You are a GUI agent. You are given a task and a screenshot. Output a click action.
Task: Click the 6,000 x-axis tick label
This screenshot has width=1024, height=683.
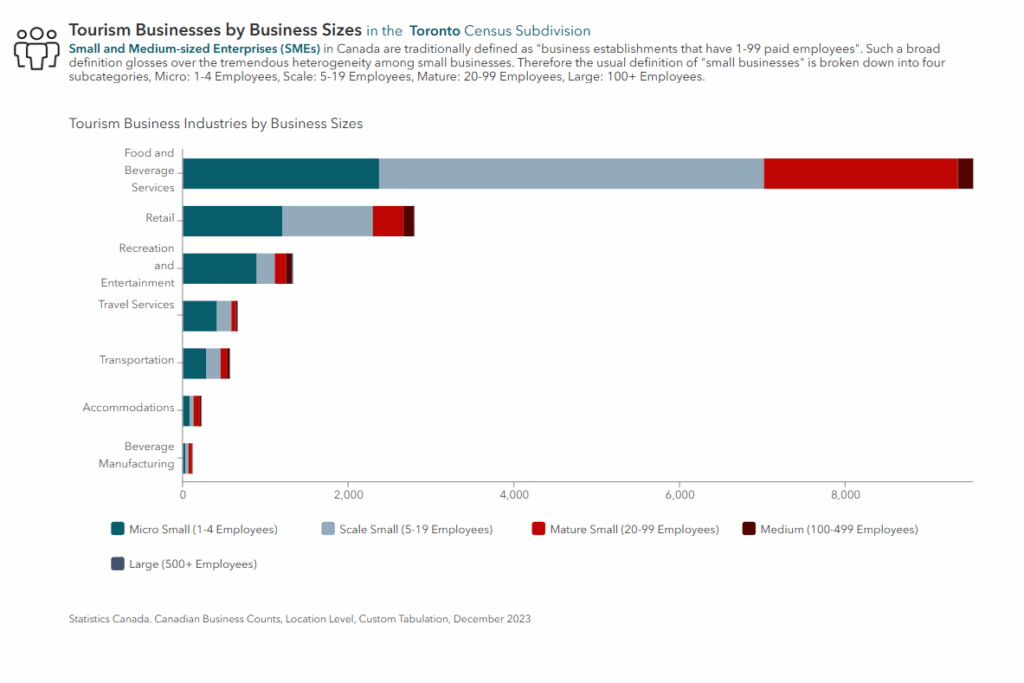pos(680,495)
